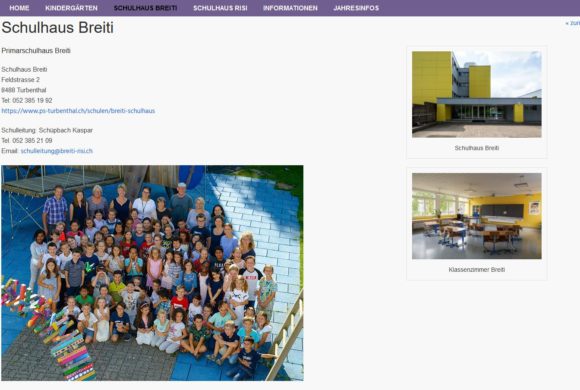Open the Klassenzimmer Breiti classroom photo
Image resolution: width=580 pixels, height=390 pixels.
pyautogui.click(x=476, y=216)
